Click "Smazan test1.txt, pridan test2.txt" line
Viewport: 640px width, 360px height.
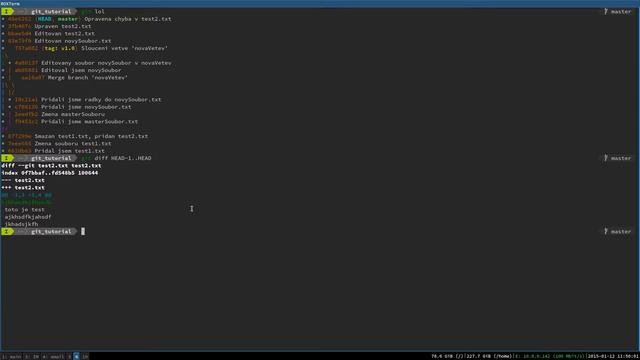pyautogui.click(x=75, y=136)
